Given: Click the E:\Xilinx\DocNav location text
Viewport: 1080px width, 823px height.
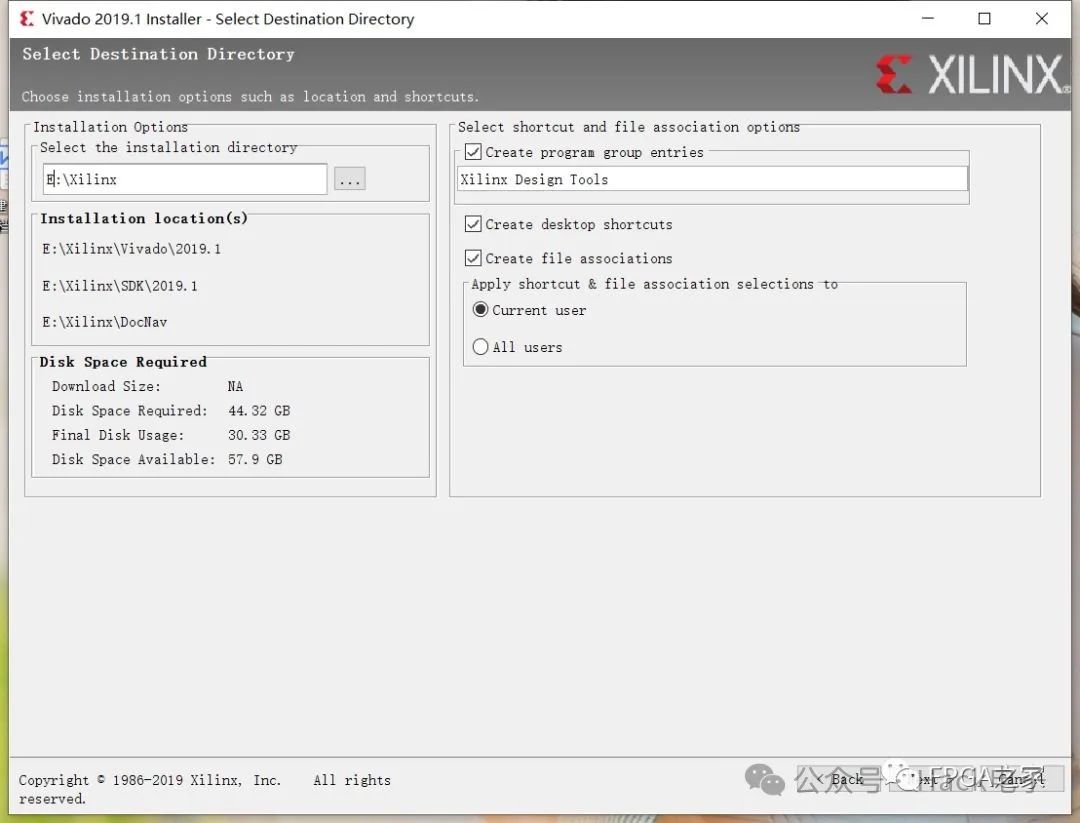Looking at the screenshot, I should 105,322.
